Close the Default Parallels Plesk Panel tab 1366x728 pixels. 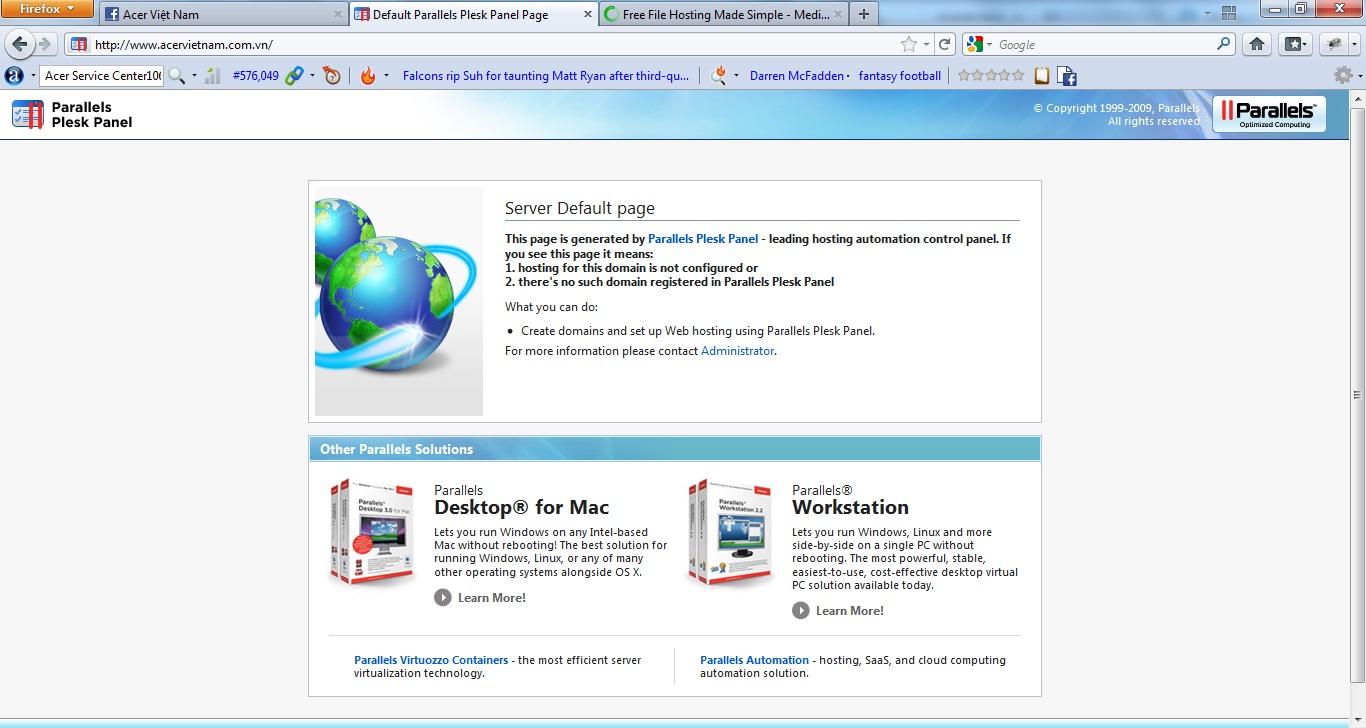[x=588, y=14]
